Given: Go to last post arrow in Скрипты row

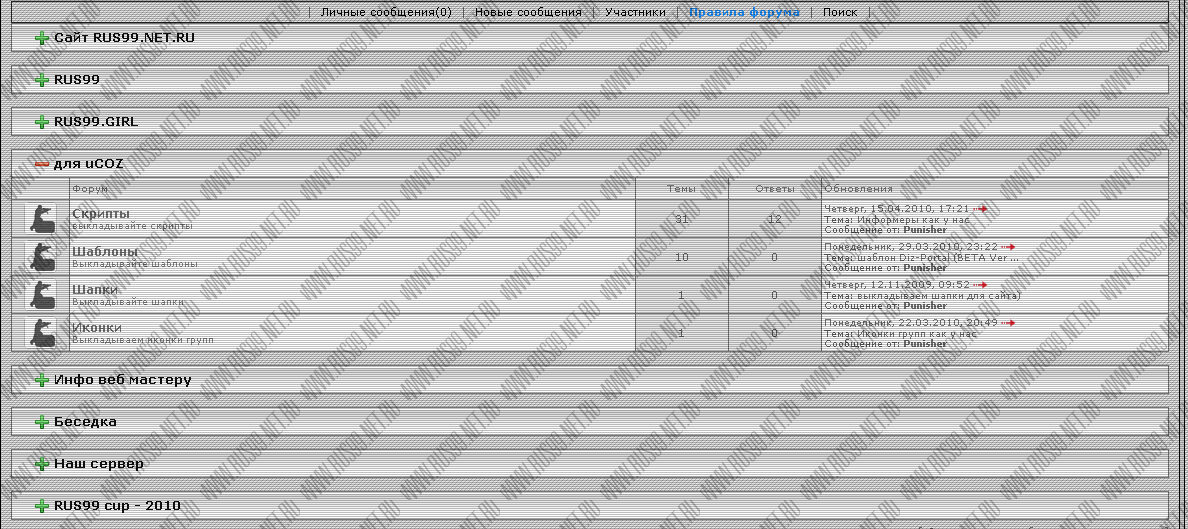Looking at the screenshot, I should tap(980, 208).
